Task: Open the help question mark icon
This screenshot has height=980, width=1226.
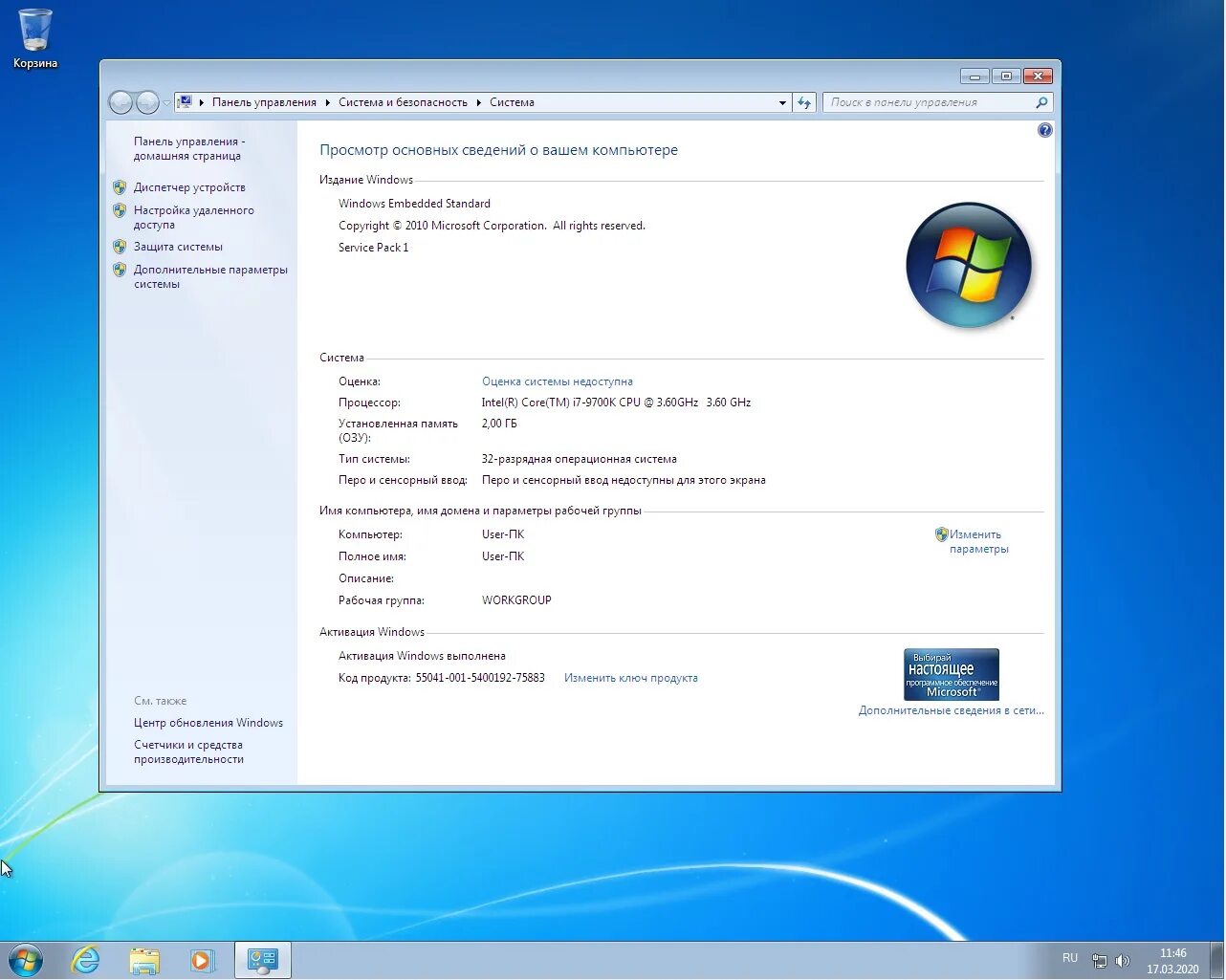Action: (1044, 130)
